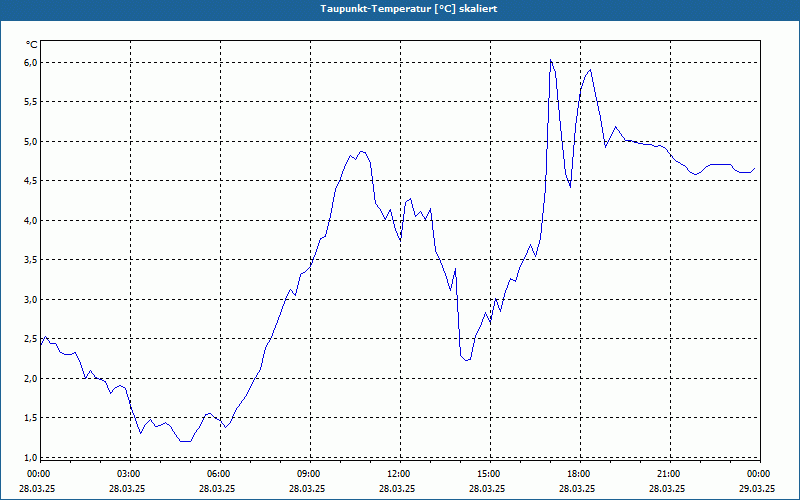Viewport: 800px width, 500px height.
Task: Select the '03:00' time label
Action: pos(129,474)
